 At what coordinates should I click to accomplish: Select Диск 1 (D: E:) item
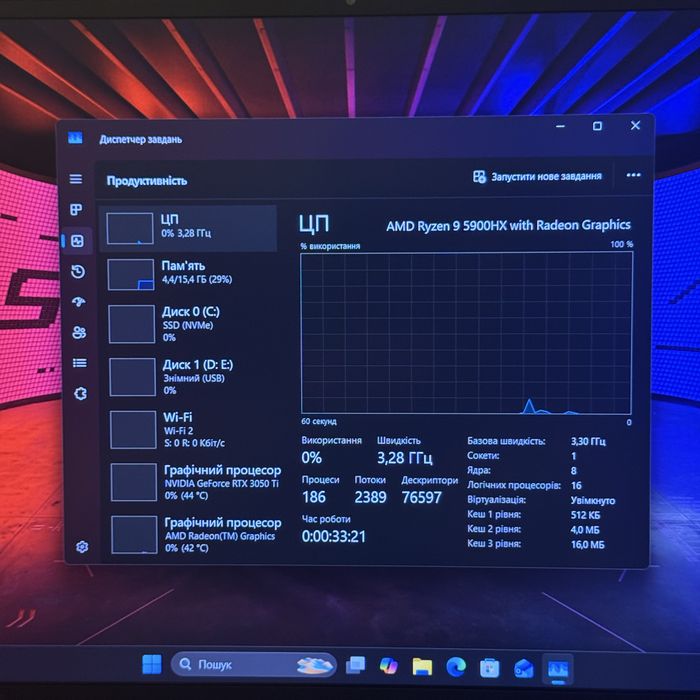pyautogui.click(x=191, y=377)
